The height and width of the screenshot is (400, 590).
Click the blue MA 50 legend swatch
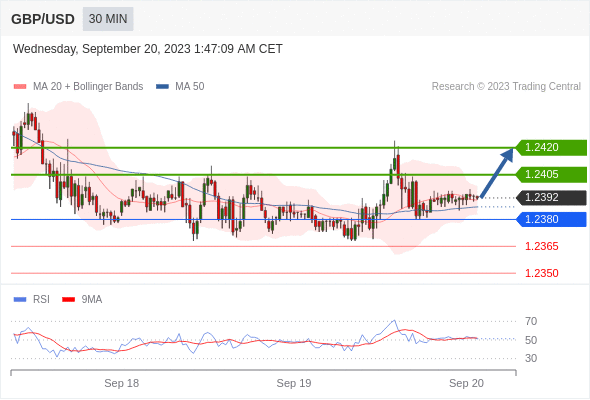tap(162, 87)
